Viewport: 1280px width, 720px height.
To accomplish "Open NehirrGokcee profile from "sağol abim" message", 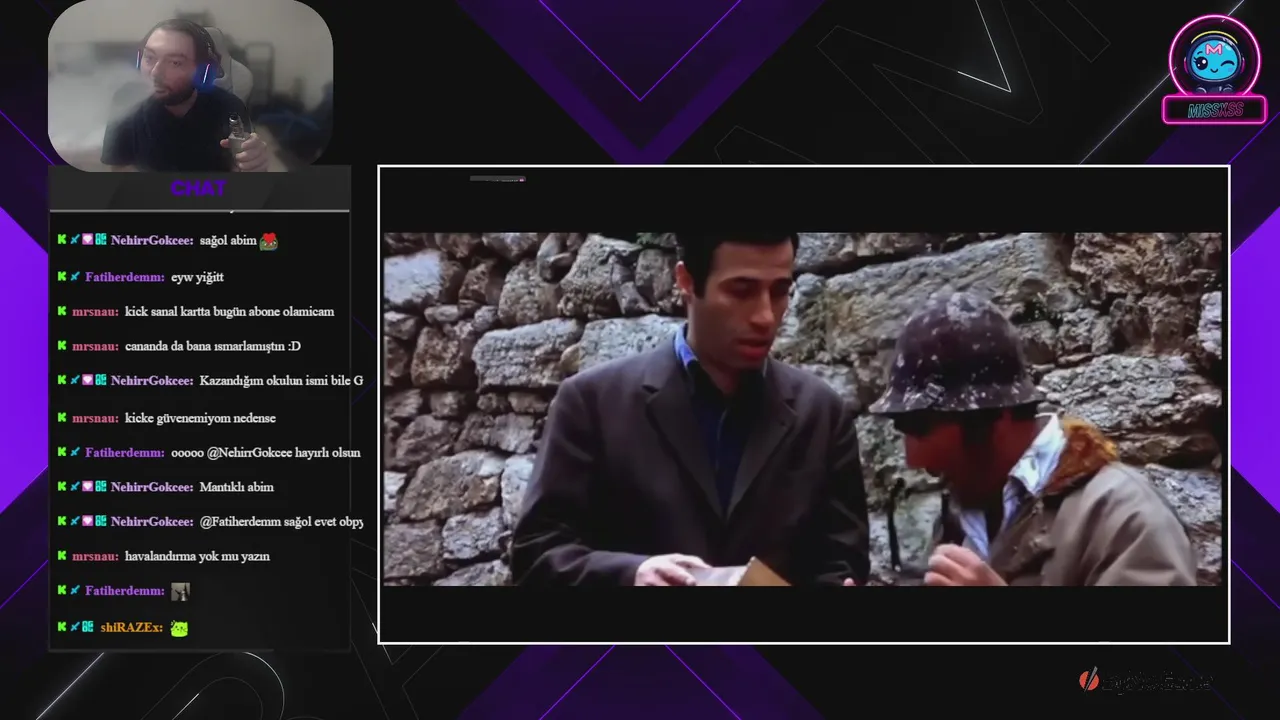I will coord(153,241).
